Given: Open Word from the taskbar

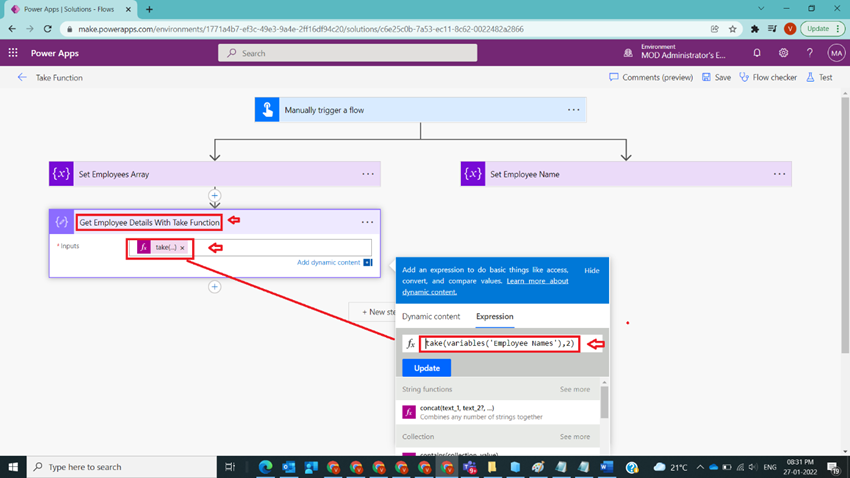Looking at the screenshot, I should pos(607,467).
